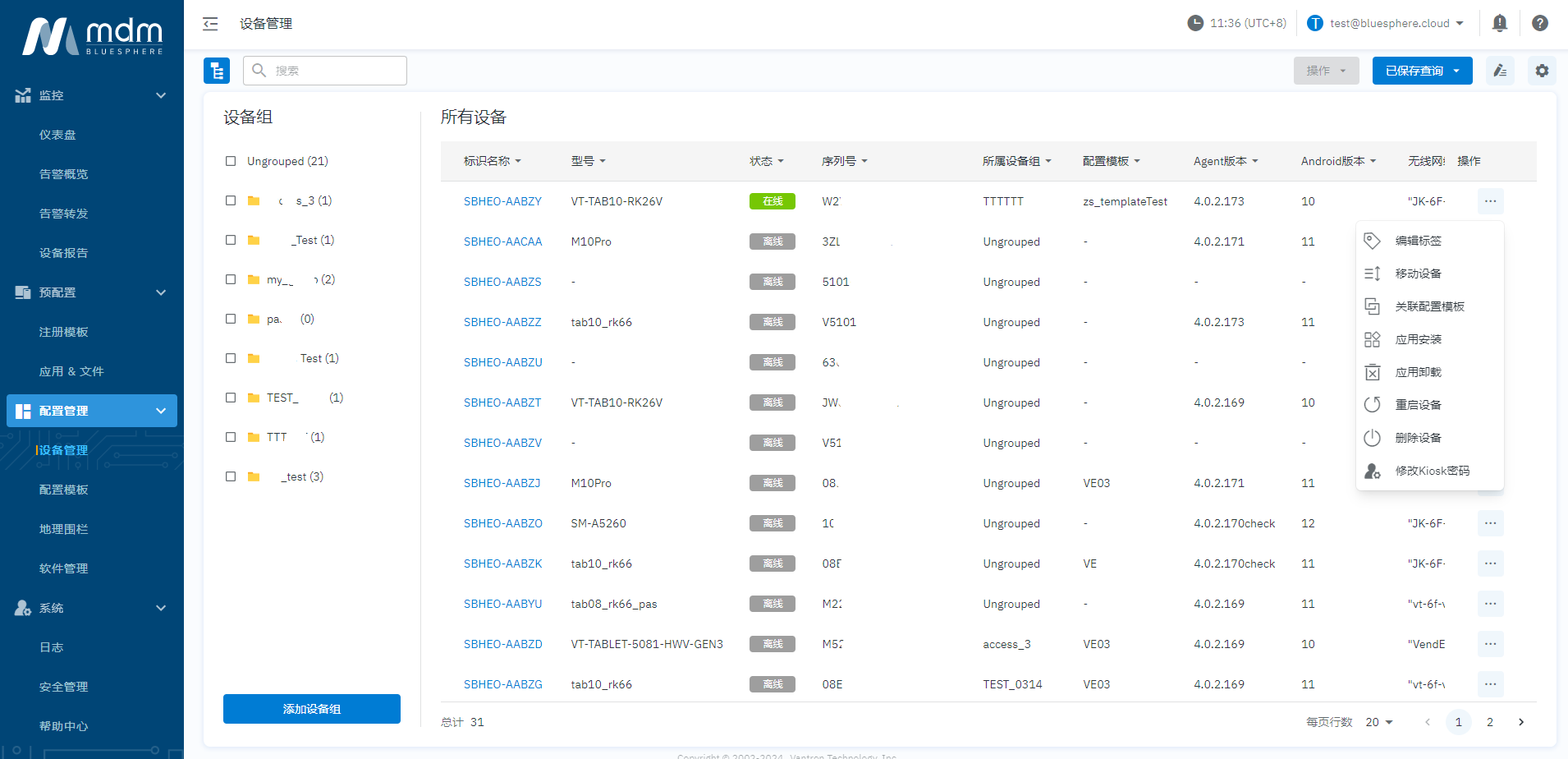Choose 重启设备 from the context menu
The width and height of the screenshot is (1568, 759).
point(1418,405)
